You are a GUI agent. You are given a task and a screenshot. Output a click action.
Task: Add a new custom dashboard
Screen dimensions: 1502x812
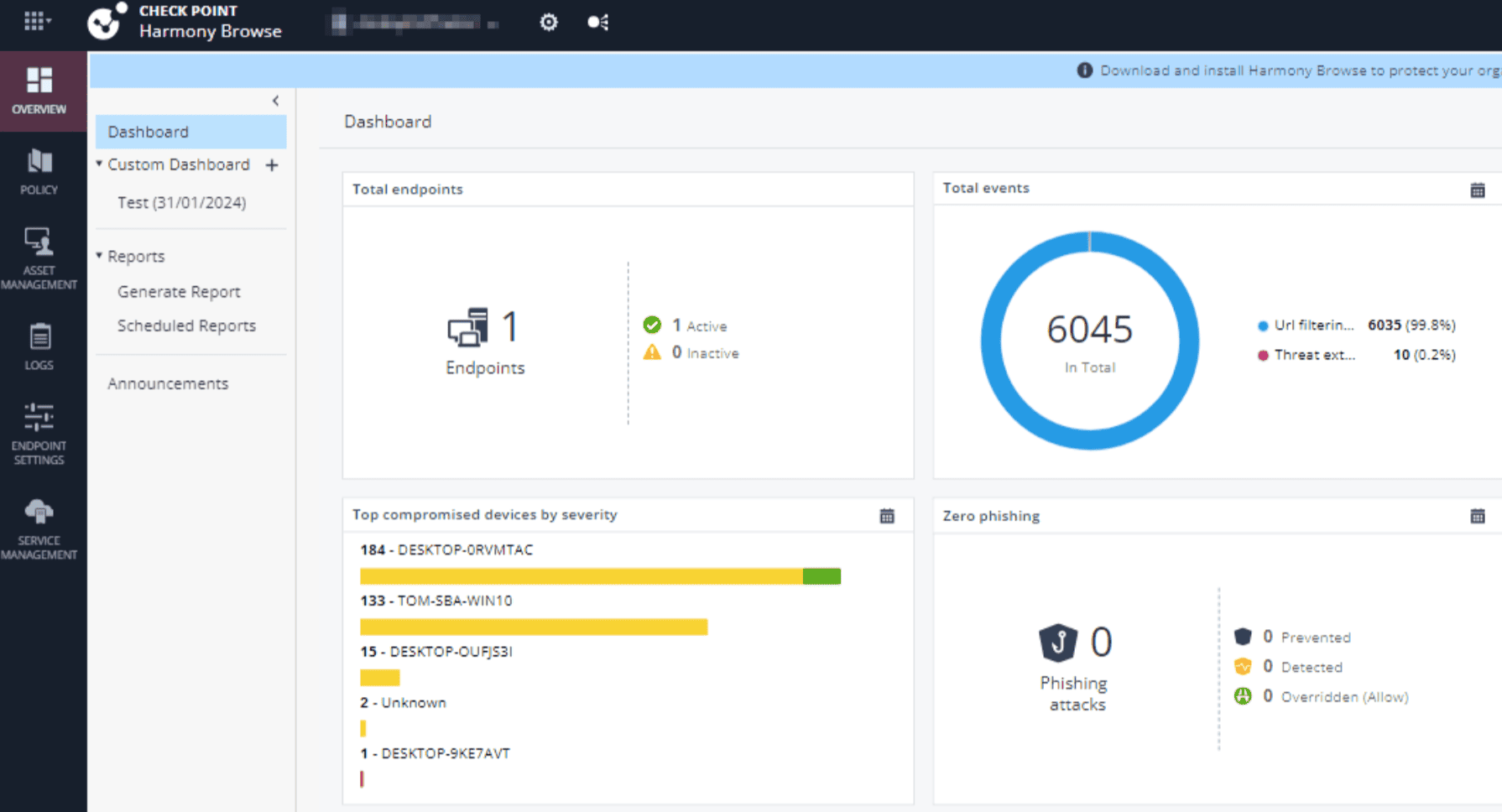pos(272,165)
